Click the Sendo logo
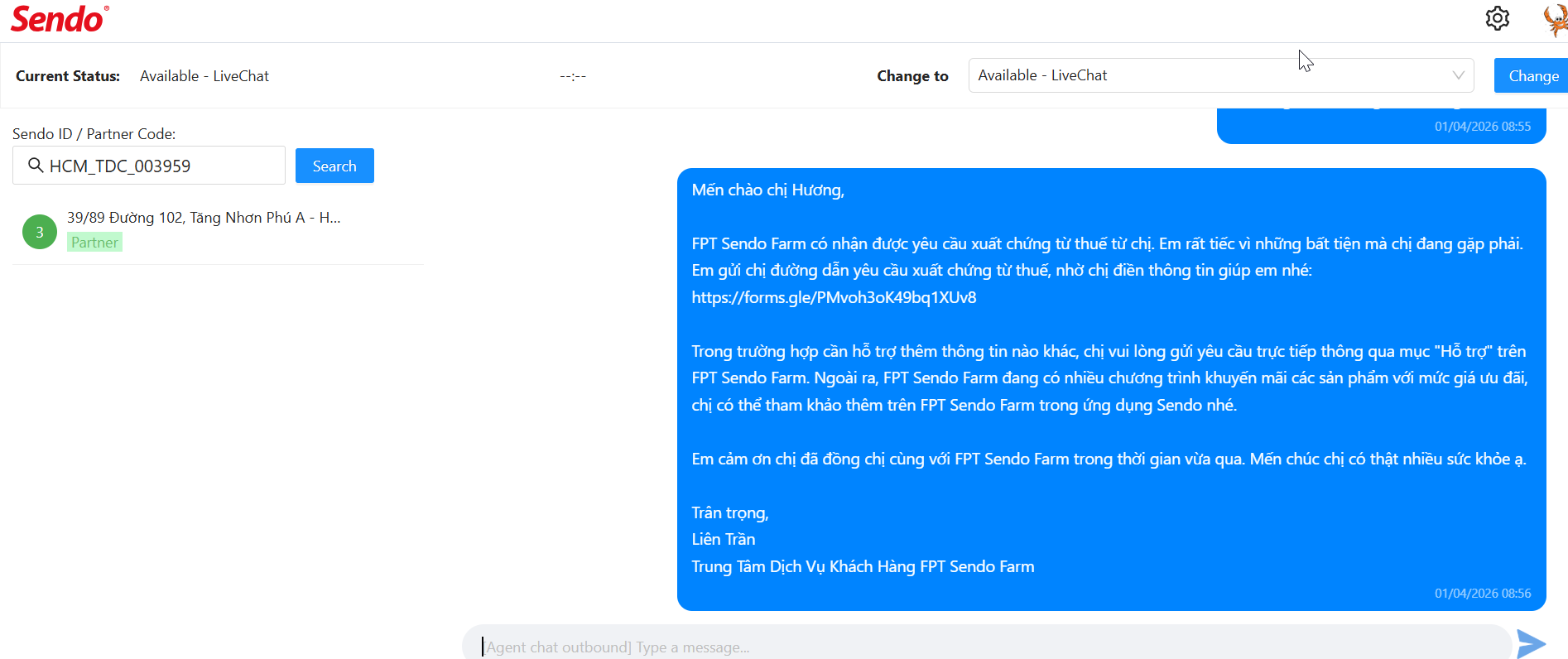This screenshot has height=659, width=1568. [59, 18]
